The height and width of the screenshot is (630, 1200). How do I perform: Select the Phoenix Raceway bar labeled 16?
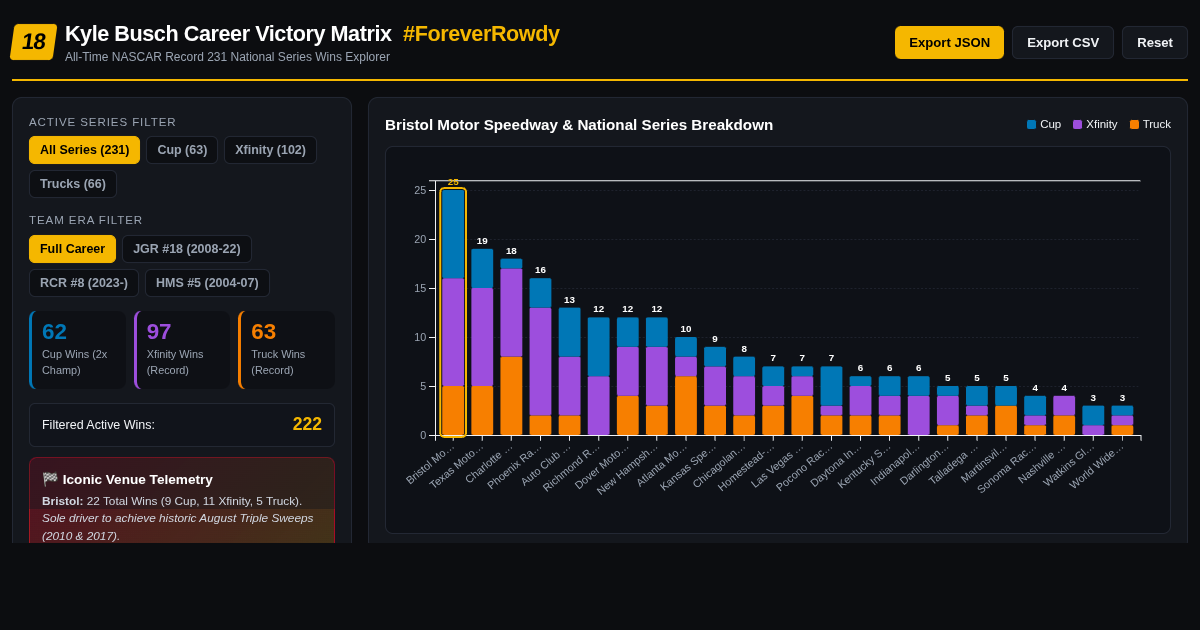[x=540, y=357]
